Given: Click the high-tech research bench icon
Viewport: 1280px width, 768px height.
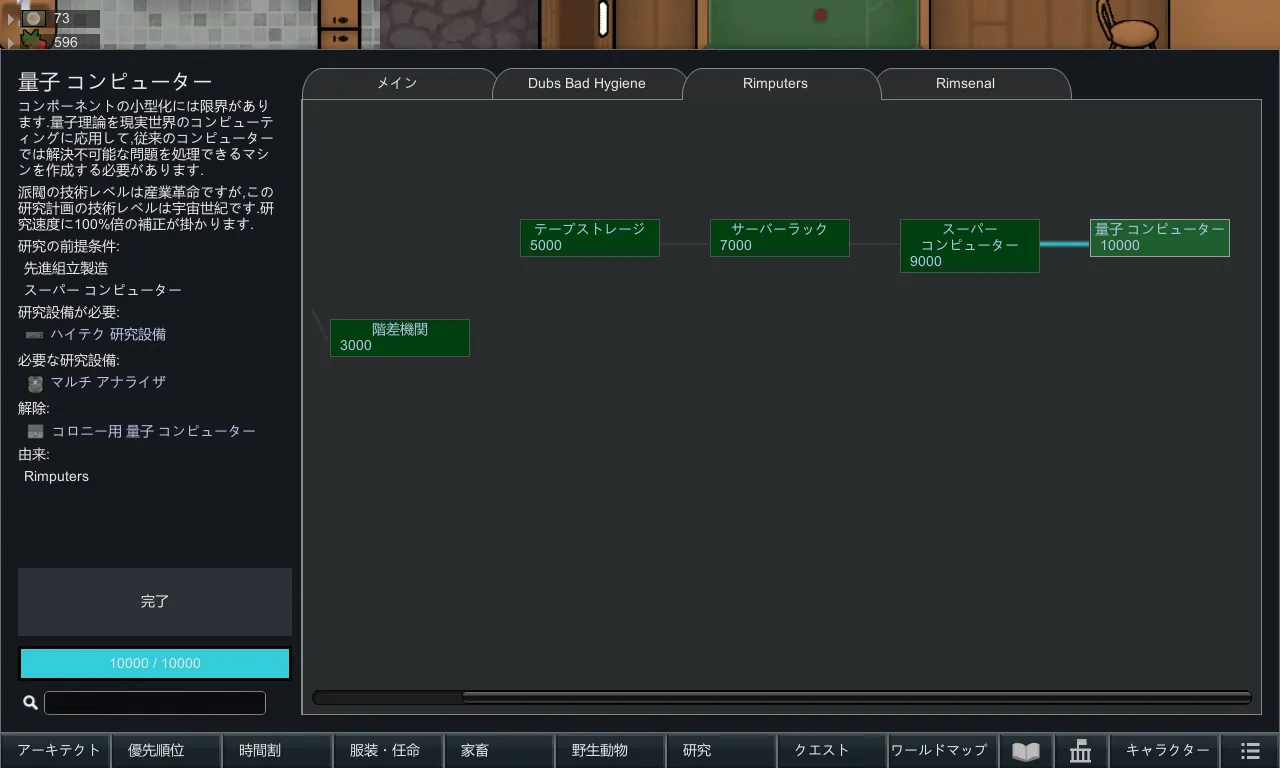Looking at the screenshot, I should point(34,335).
